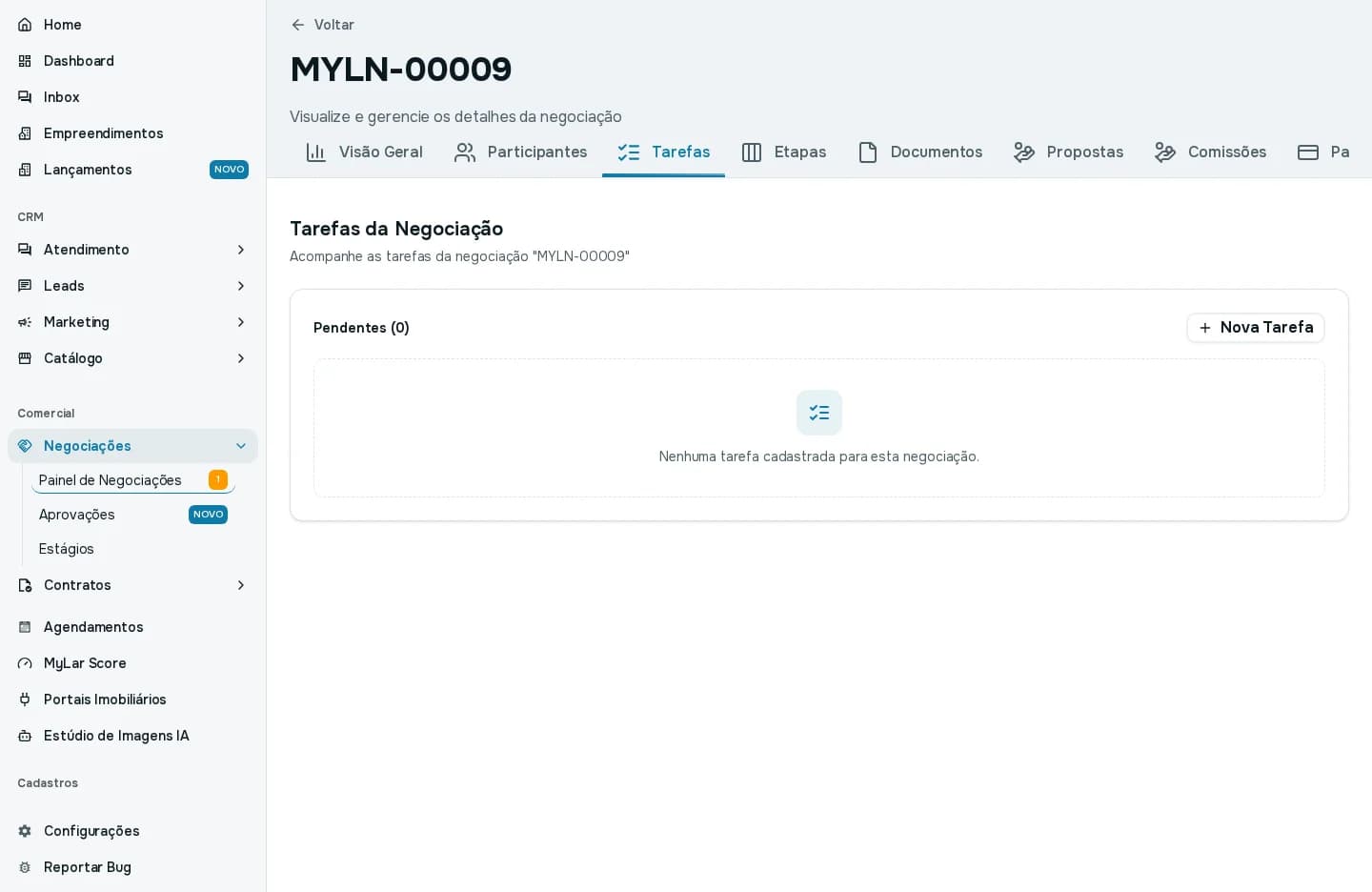The height and width of the screenshot is (892, 1372).
Task: Click the checklist icon in empty tasks area
Action: point(819,413)
